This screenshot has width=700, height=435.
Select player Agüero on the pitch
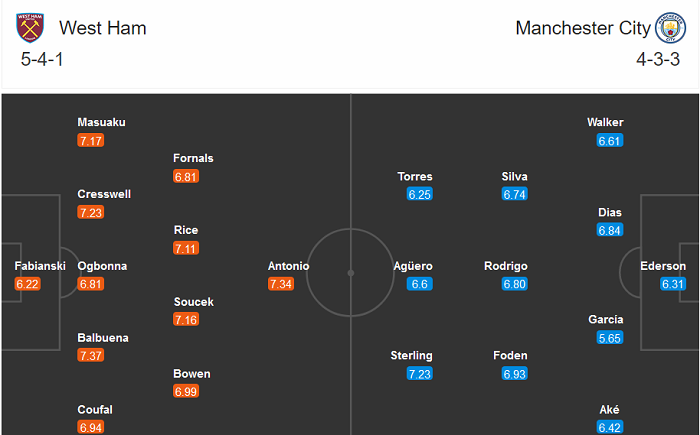[x=414, y=266]
